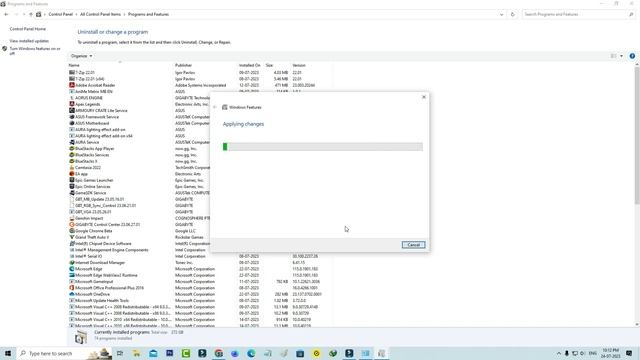Select the Internet Download Manager entry

[100, 262]
